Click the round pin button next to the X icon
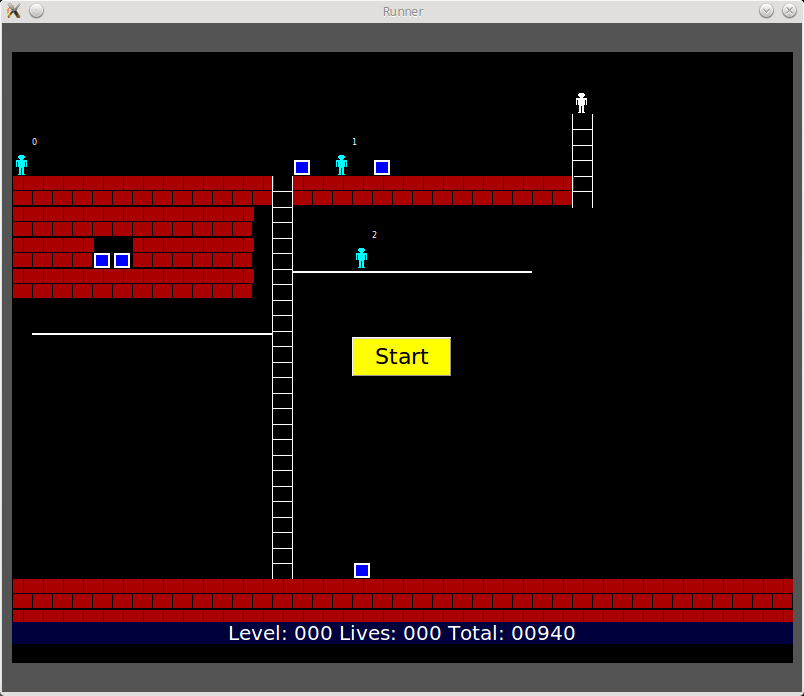The height and width of the screenshot is (696, 804). tap(36, 10)
